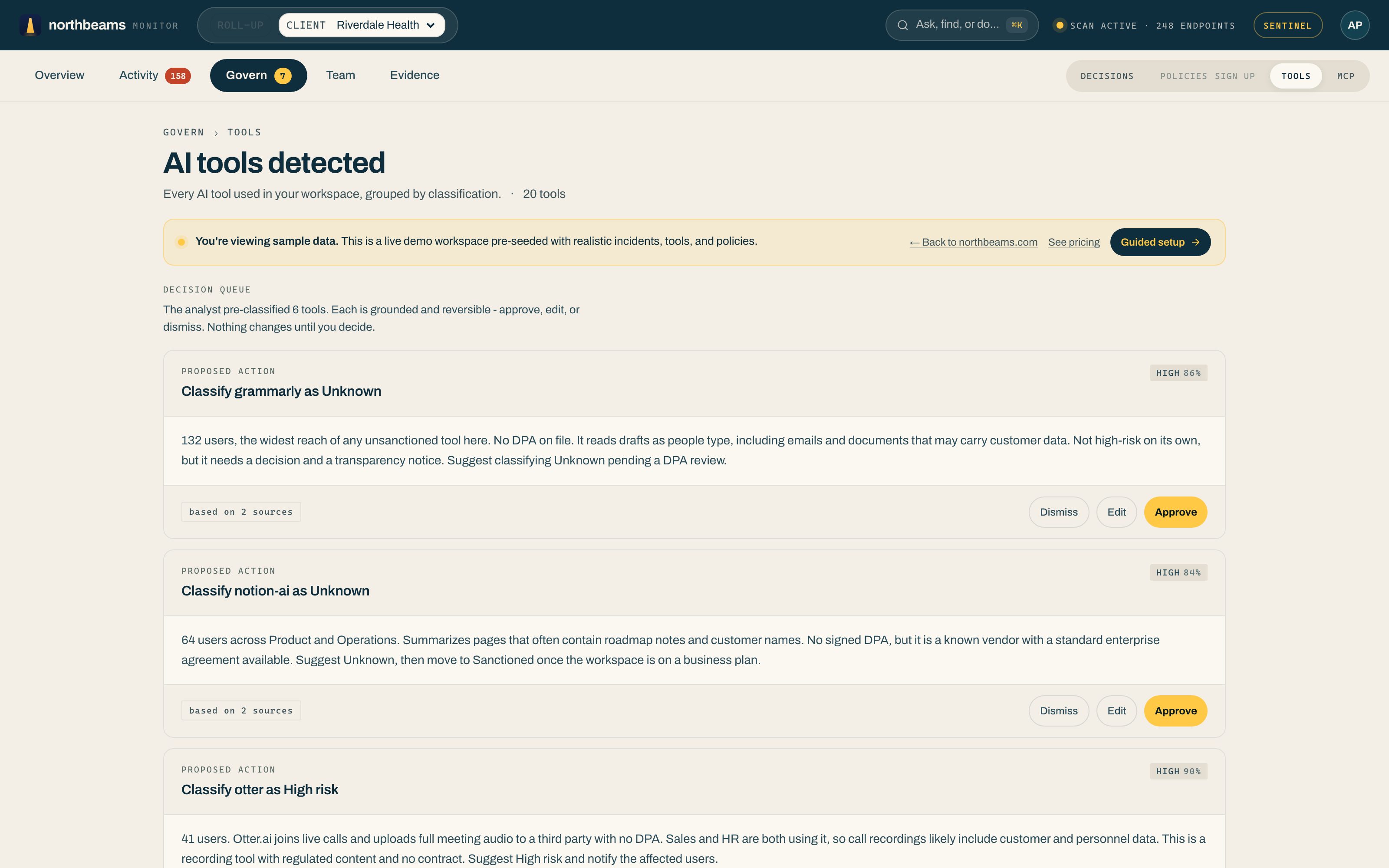The width and height of the screenshot is (1389, 868).
Task: Dismiss the grammarly classification proposal
Action: click(x=1058, y=512)
